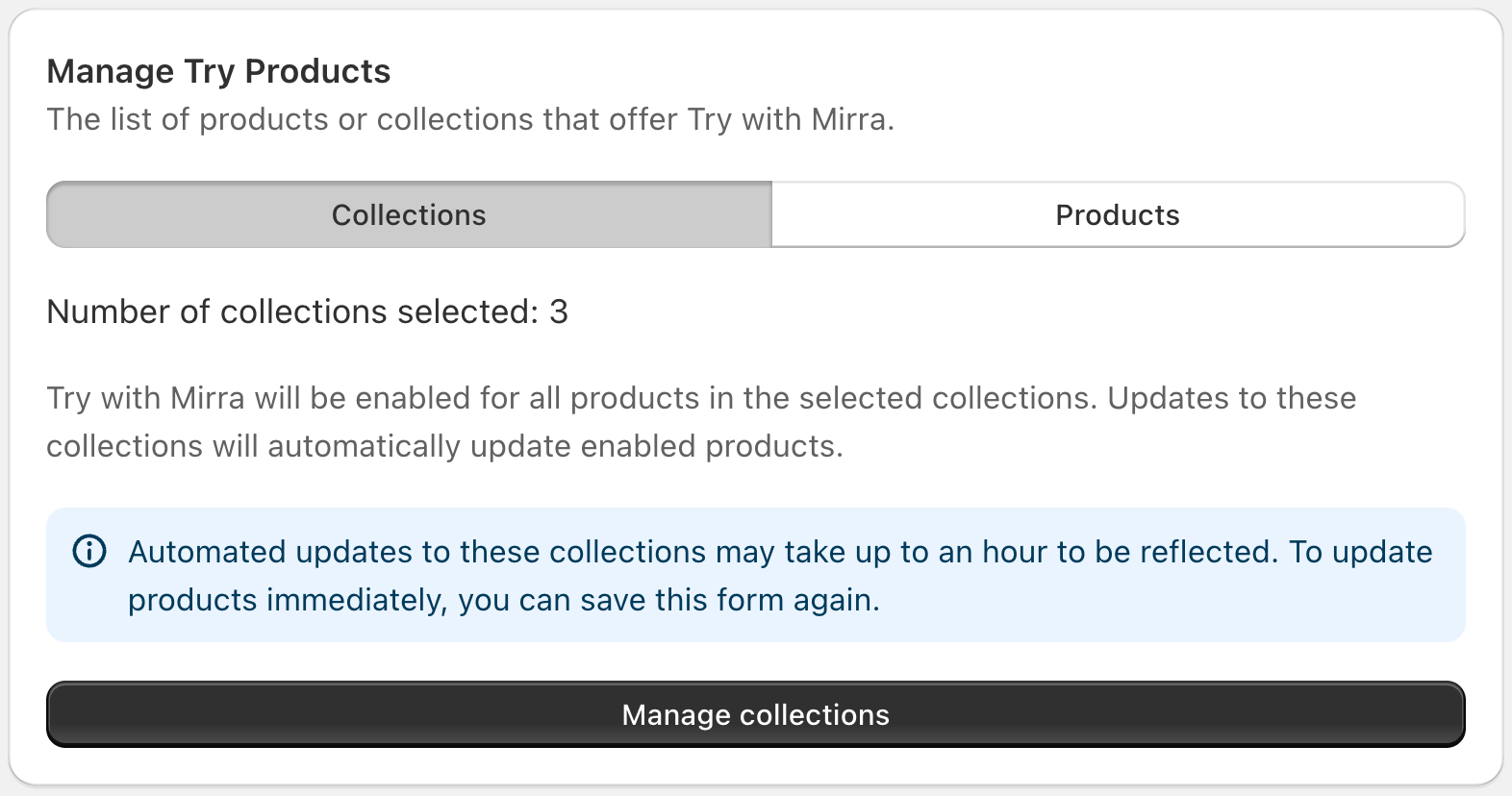Click the words Updates to these in description
Screen dimensions: 1512x796
(x=1231, y=398)
